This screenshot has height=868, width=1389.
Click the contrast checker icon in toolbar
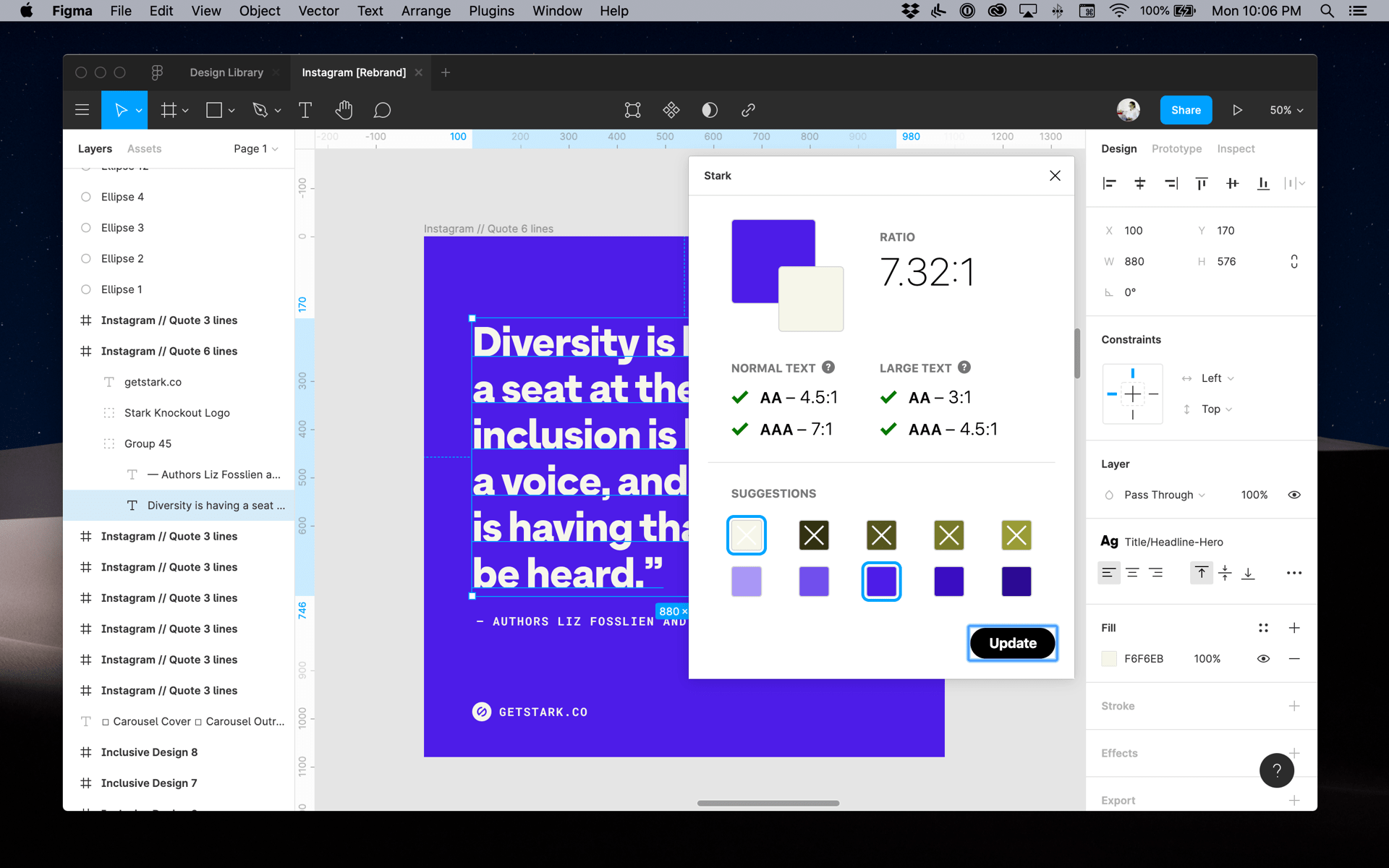[710, 110]
